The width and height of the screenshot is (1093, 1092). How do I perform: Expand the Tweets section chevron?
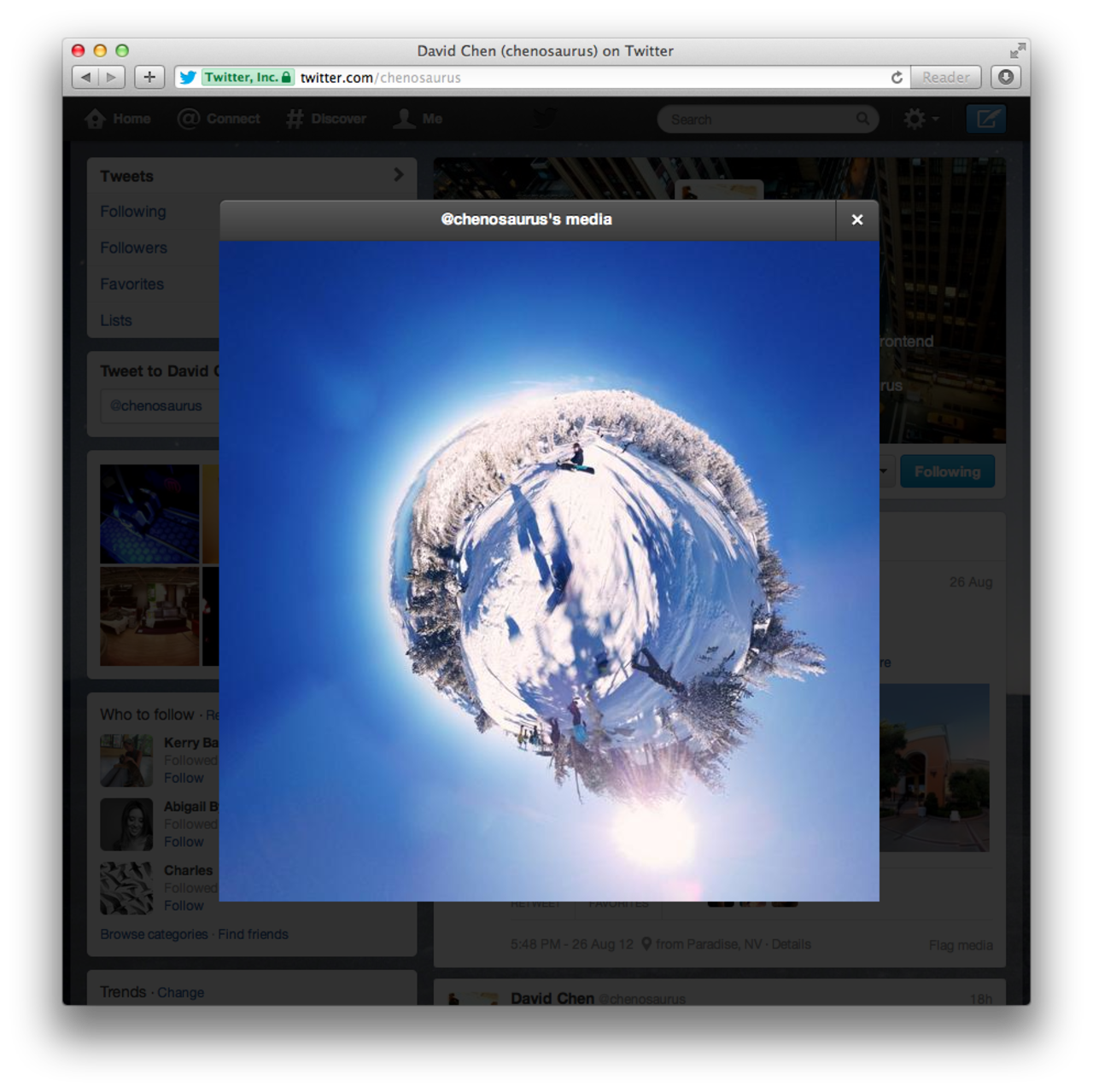point(398,175)
